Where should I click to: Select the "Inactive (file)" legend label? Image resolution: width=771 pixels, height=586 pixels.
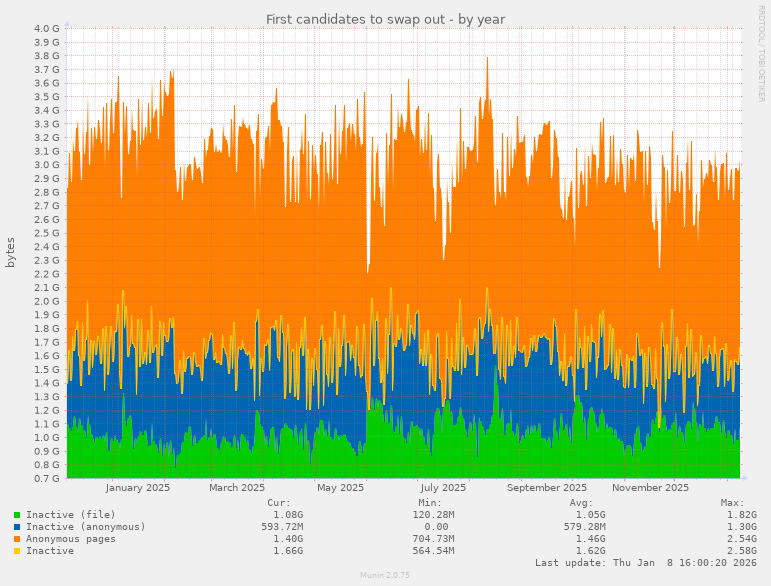coord(70,515)
